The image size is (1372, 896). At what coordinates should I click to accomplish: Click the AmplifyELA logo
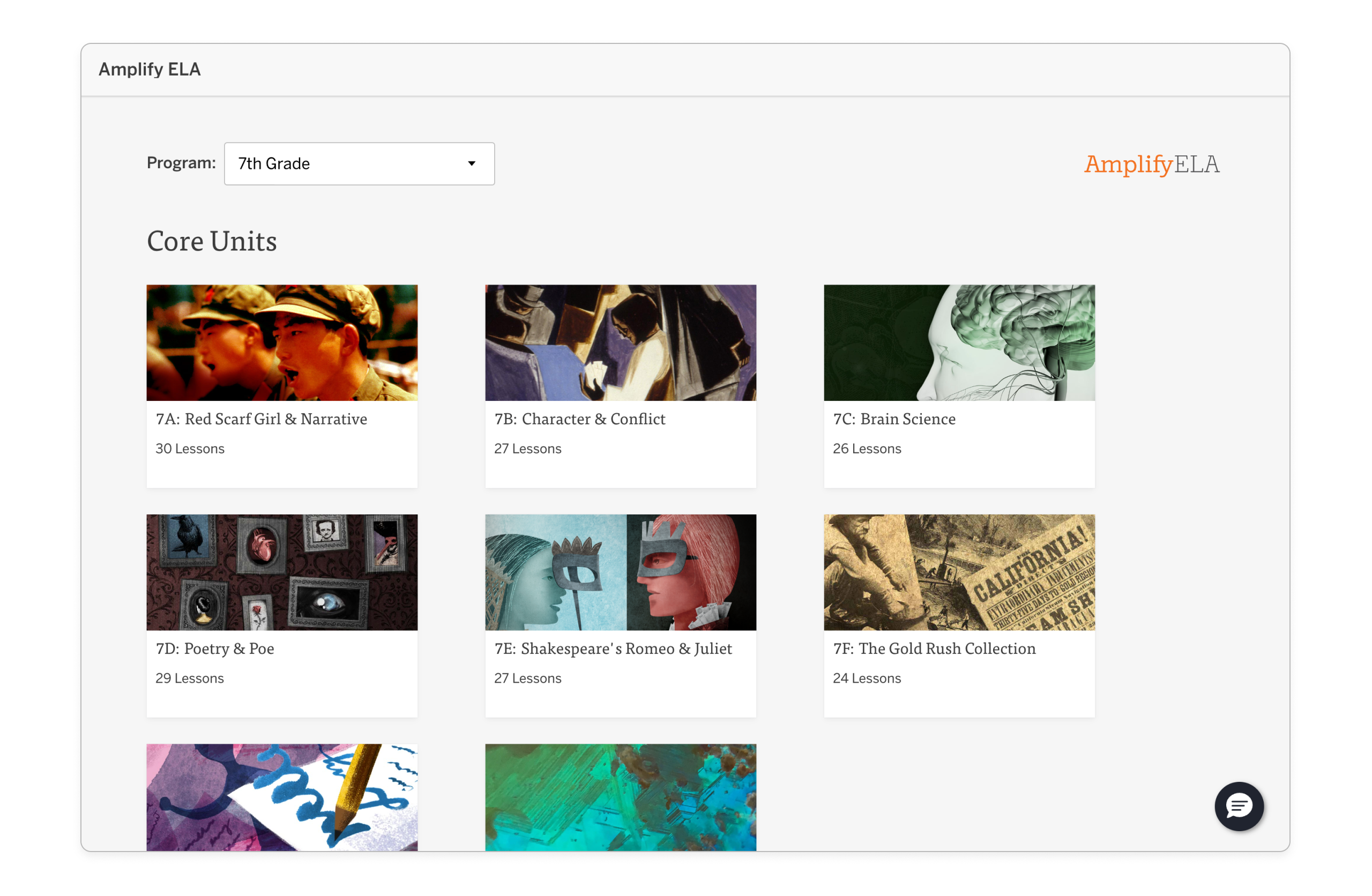click(x=1151, y=165)
